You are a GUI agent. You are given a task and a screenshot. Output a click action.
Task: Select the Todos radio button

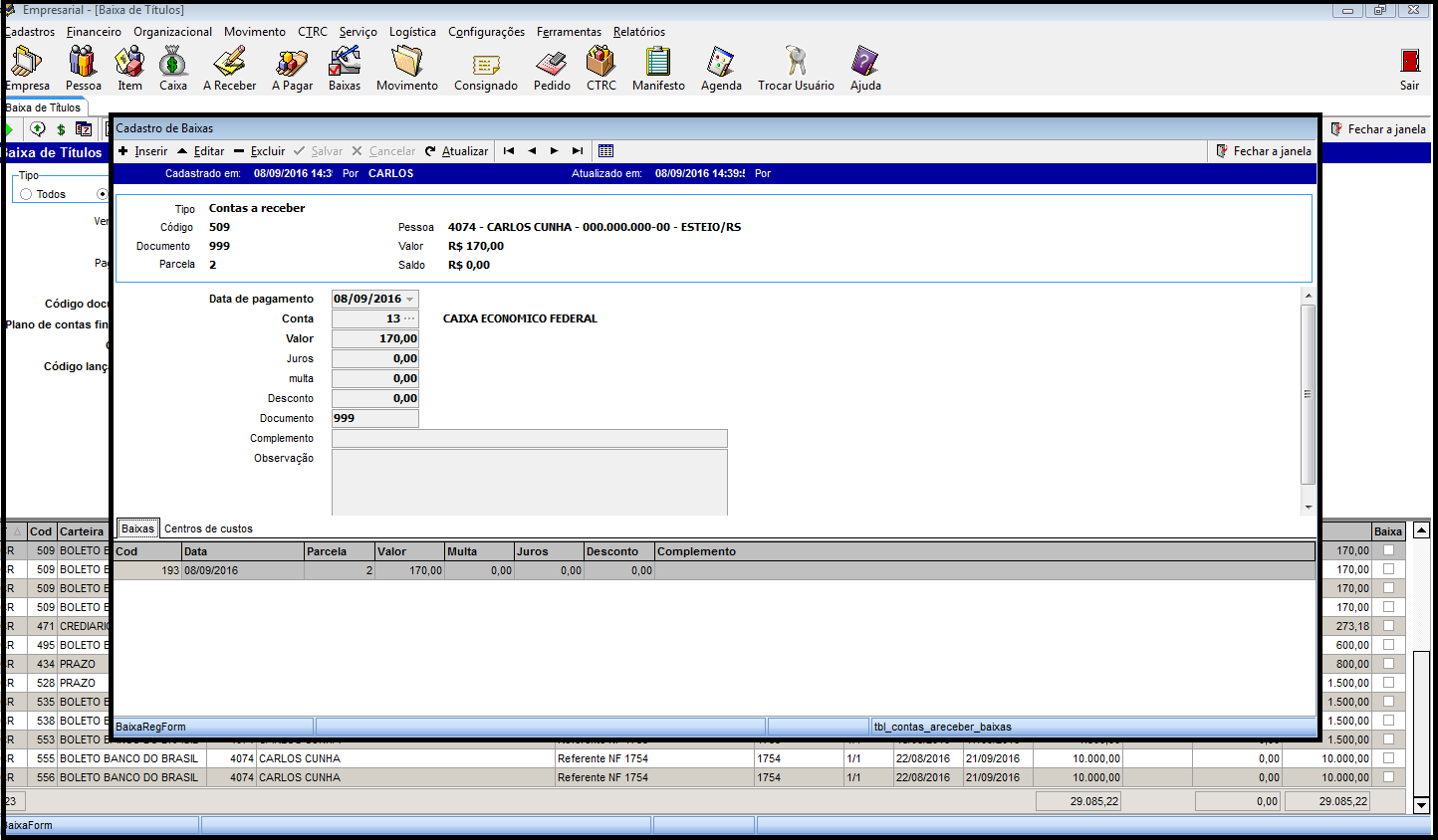[x=27, y=194]
